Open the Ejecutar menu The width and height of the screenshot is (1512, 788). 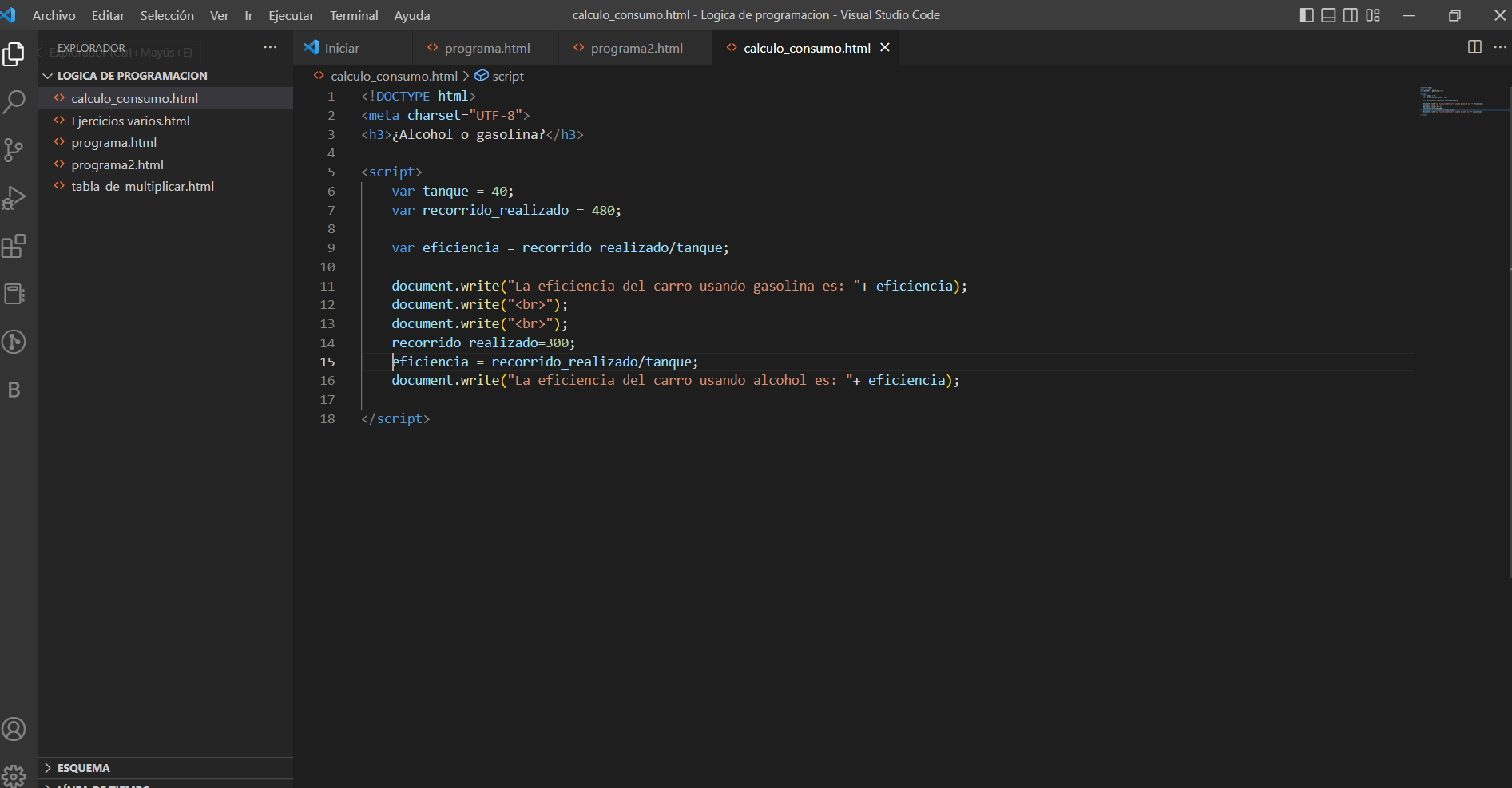point(291,15)
